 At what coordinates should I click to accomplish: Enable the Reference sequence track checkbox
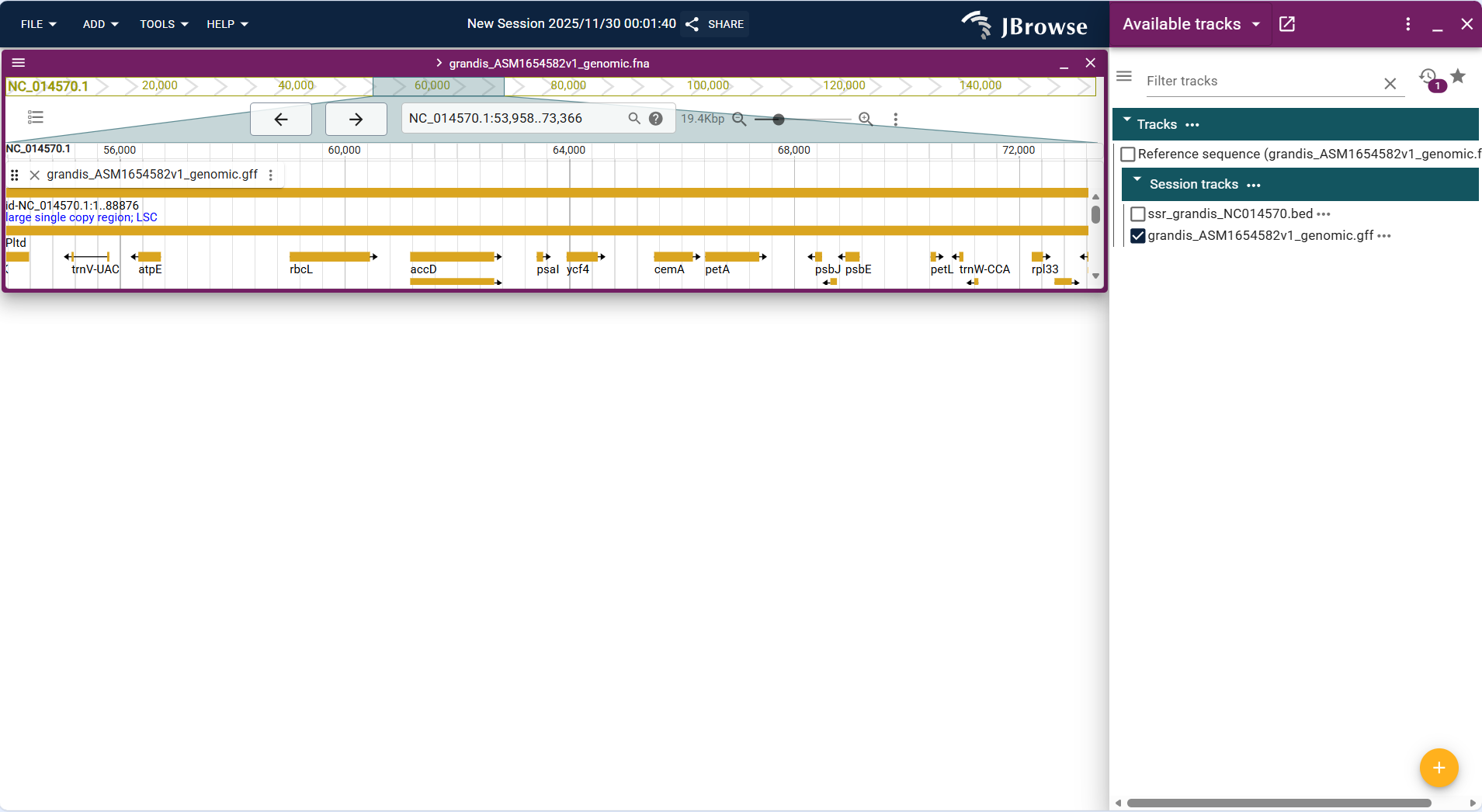[x=1128, y=154]
